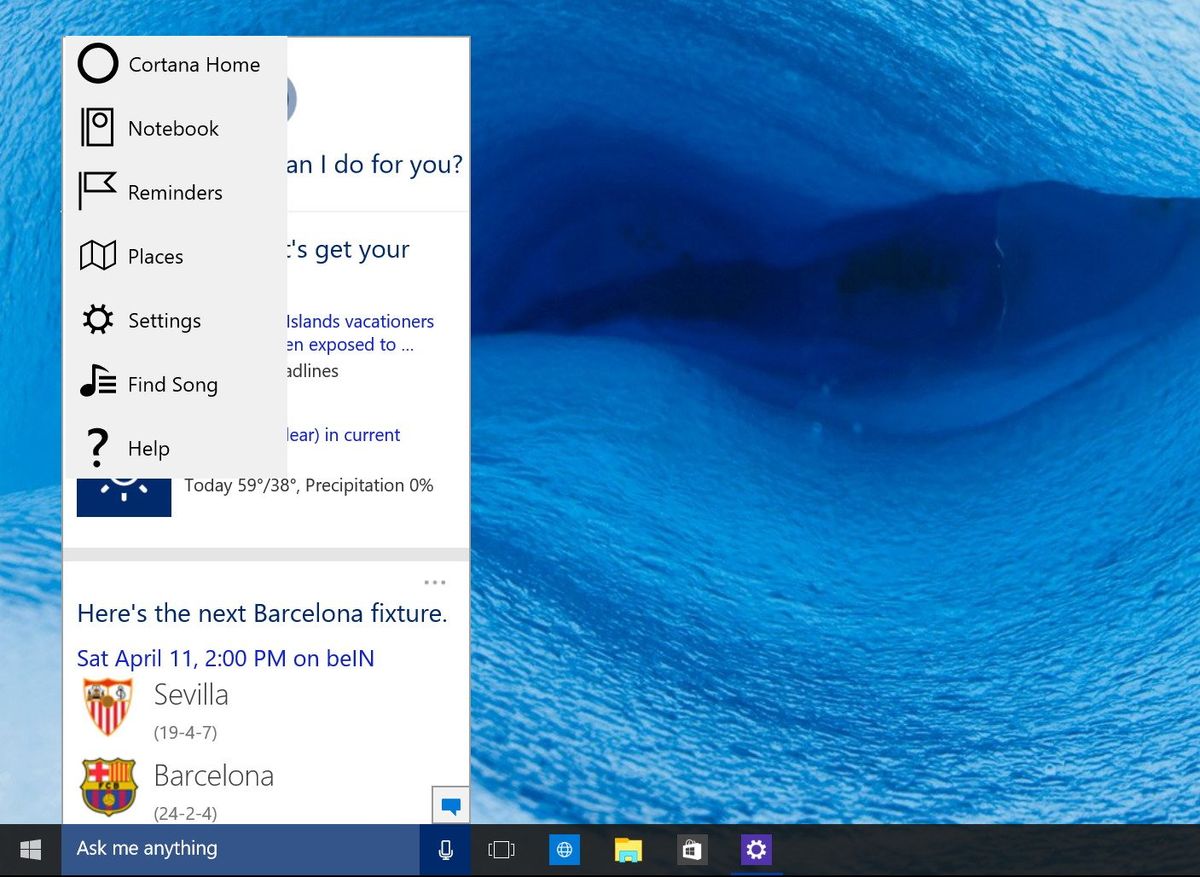The image size is (1200, 877).
Task: Expand the fixture card options ellipsis
Action: coord(435,582)
